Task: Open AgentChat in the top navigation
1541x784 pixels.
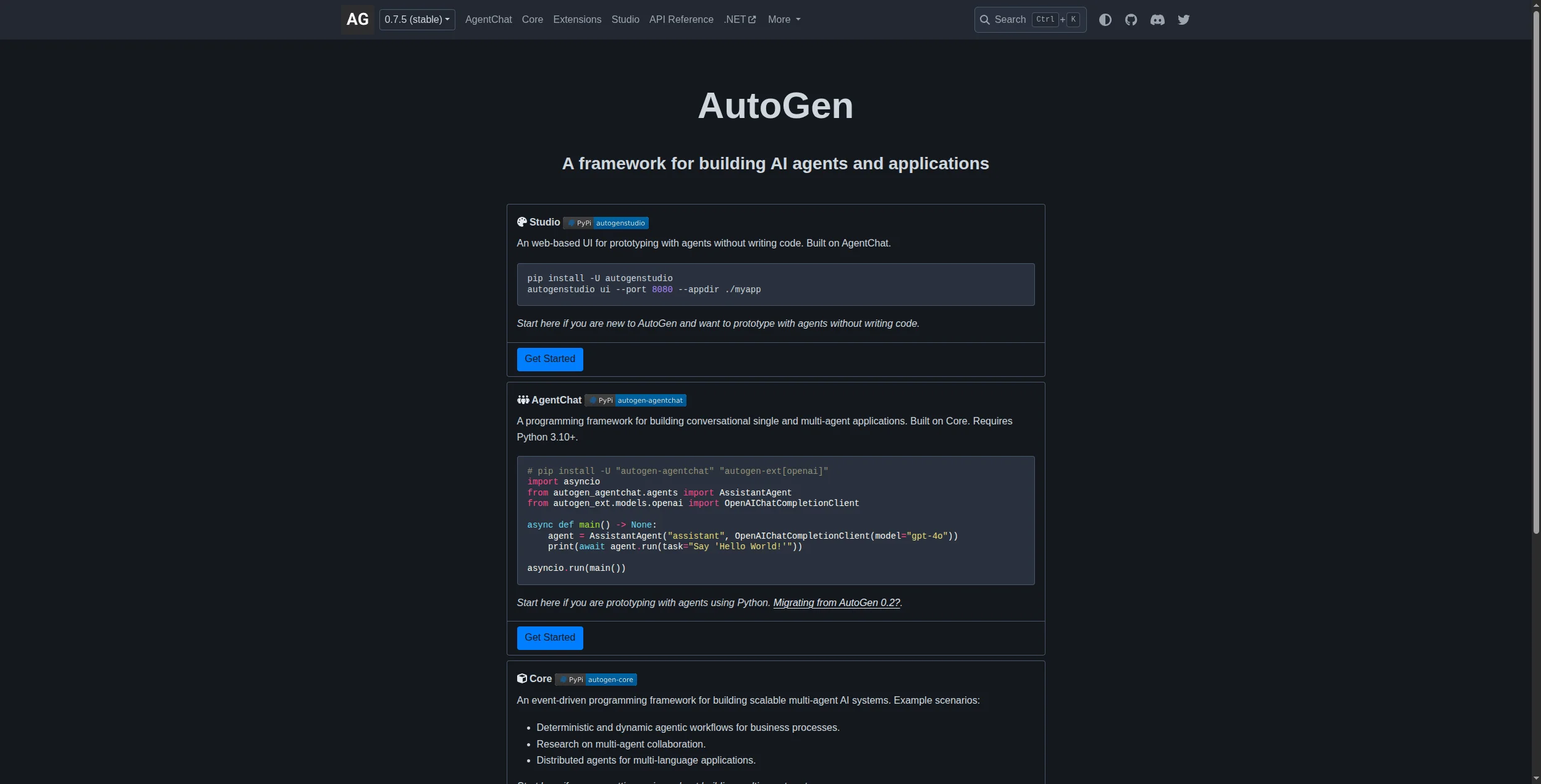Action: (488, 20)
